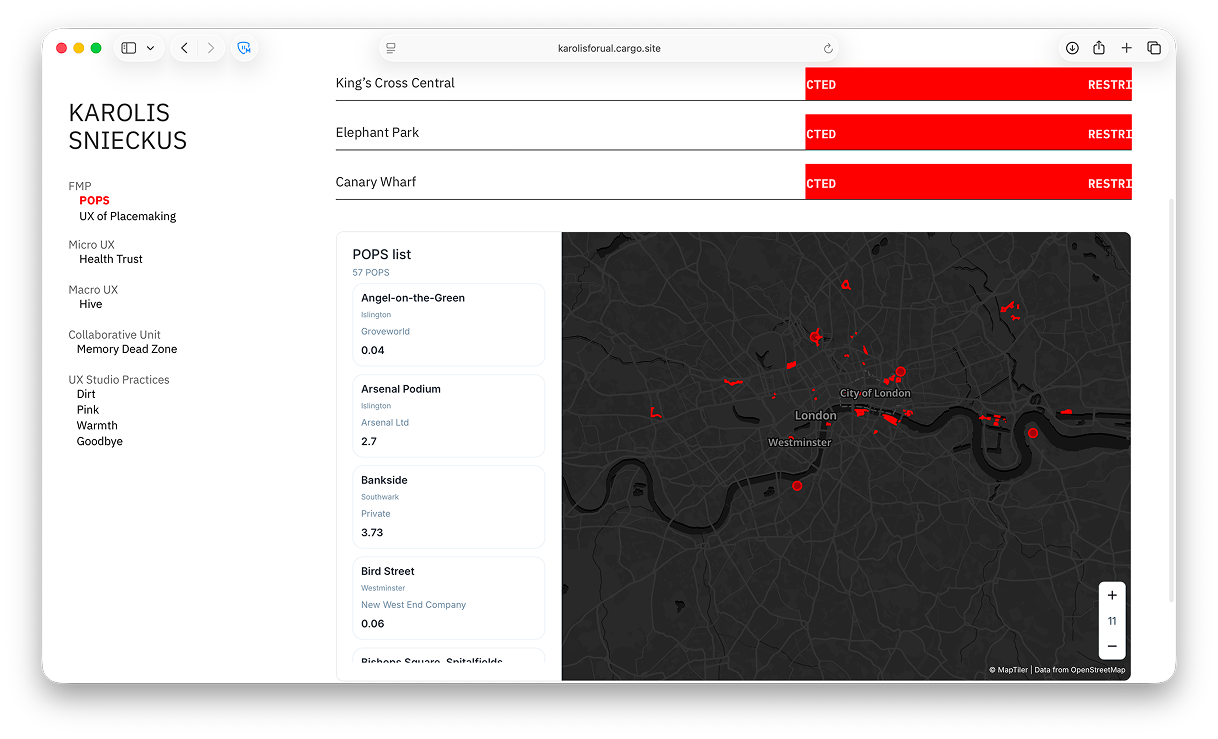1218x739 pixels.
Task: Click the privacy shield icon in toolbar
Action: click(244, 48)
